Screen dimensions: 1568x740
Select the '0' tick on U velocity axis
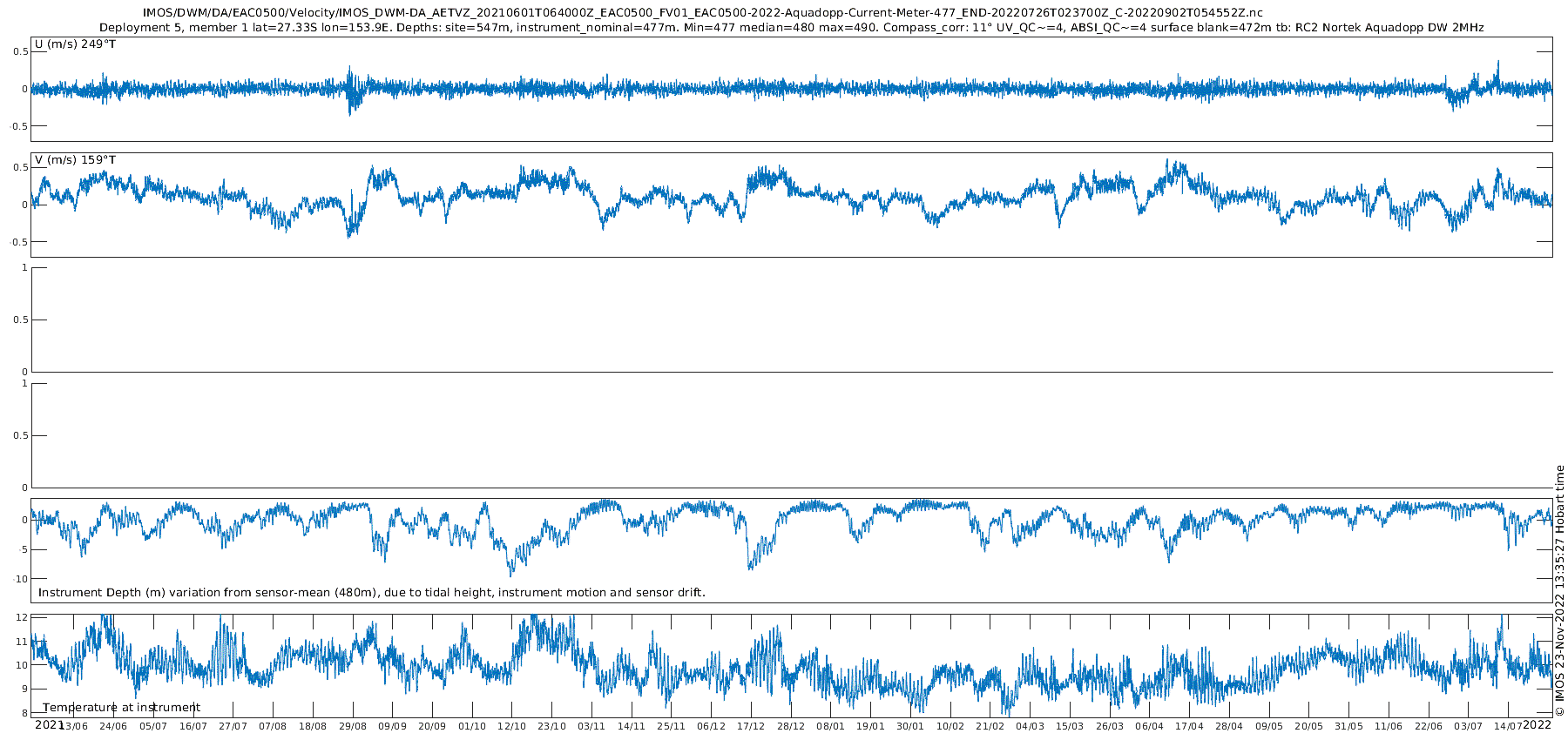coord(25,89)
